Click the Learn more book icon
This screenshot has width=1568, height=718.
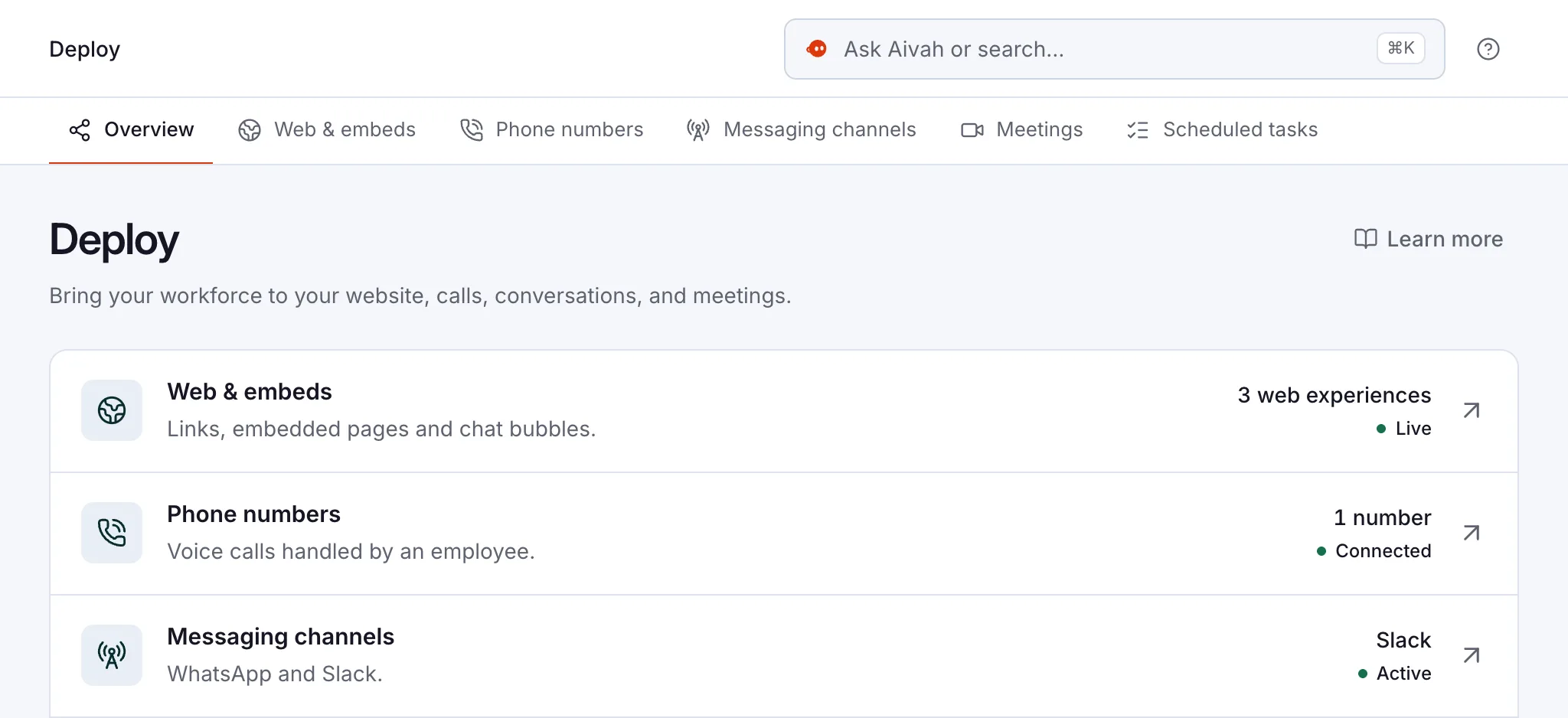[x=1365, y=239]
